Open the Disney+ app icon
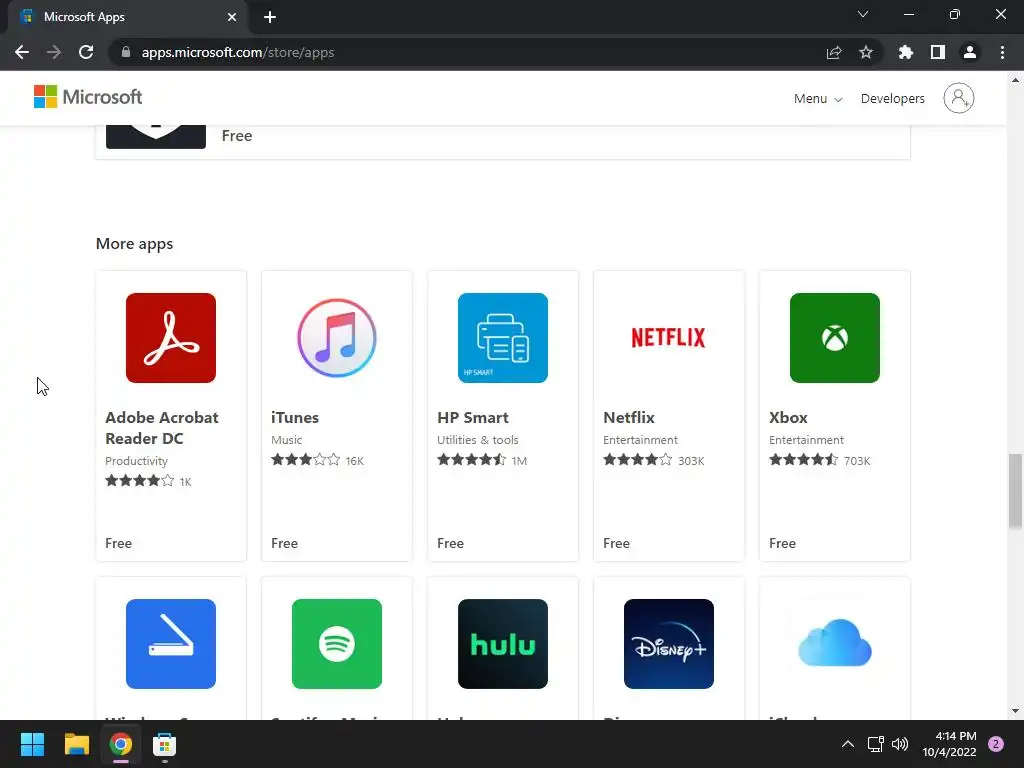The height and width of the screenshot is (768, 1024). click(x=668, y=643)
